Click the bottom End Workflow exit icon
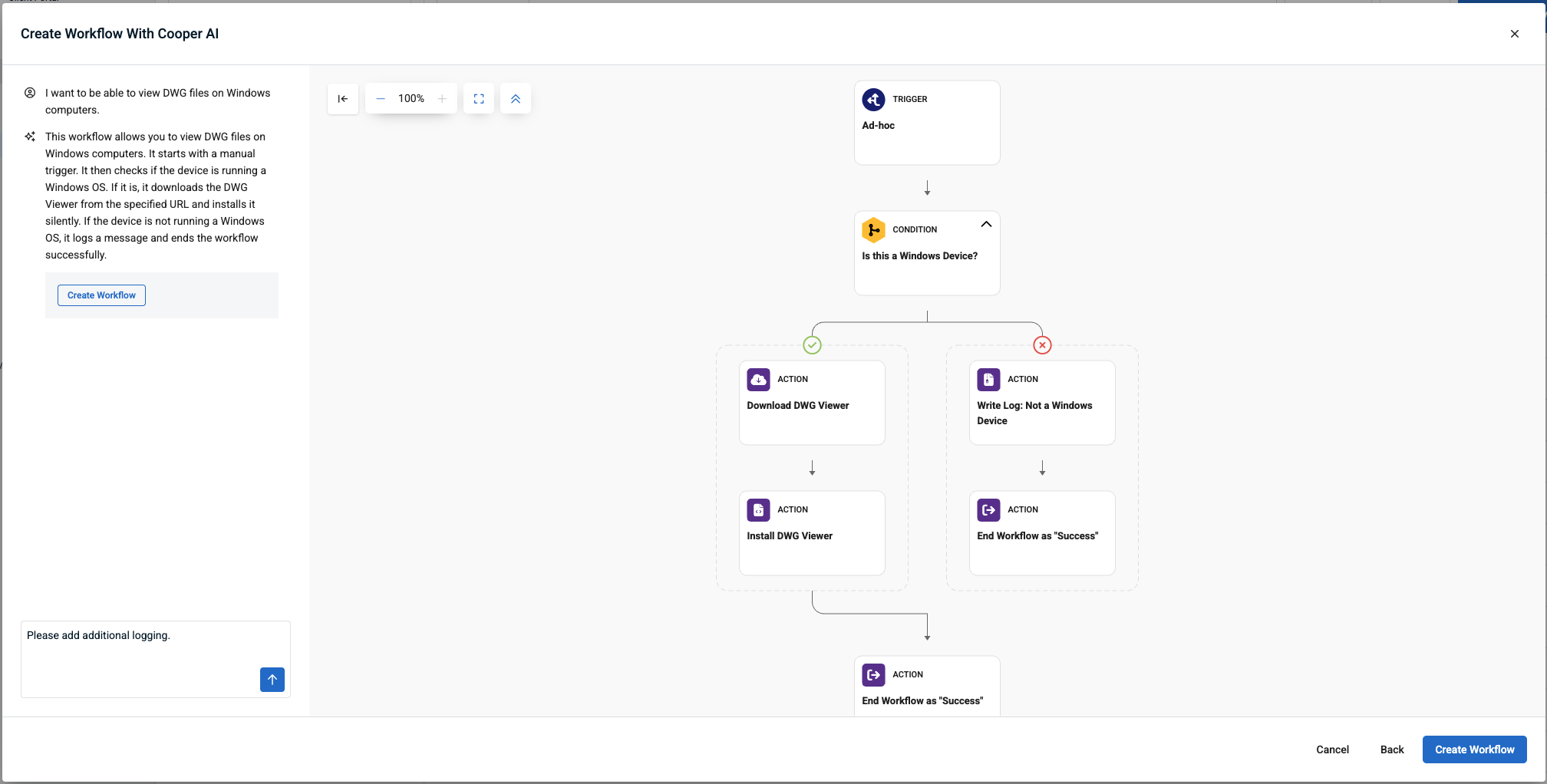Image resolution: width=1547 pixels, height=784 pixels. coord(873,675)
